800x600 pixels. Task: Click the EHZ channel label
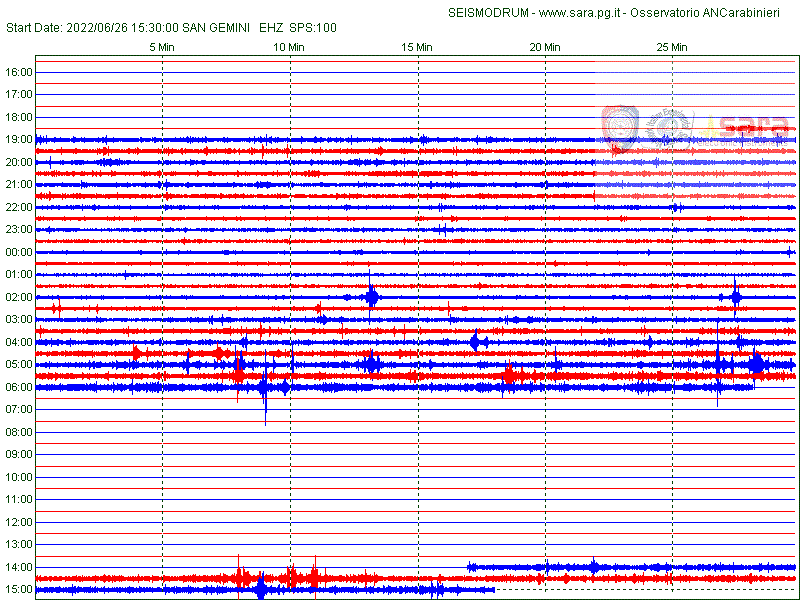pyautogui.click(x=271, y=28)
